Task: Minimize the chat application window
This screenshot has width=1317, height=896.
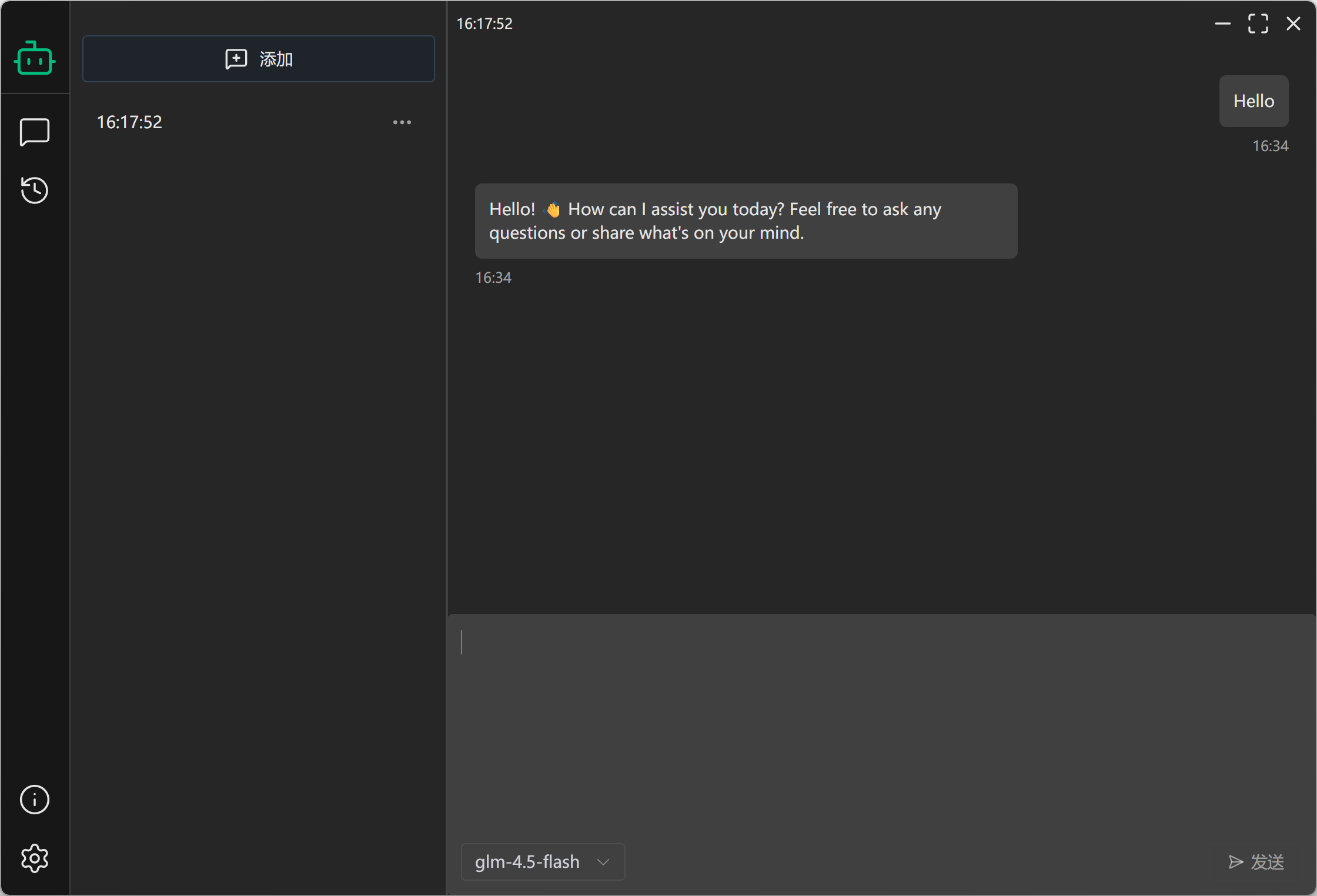Action: click(1223, 24)
